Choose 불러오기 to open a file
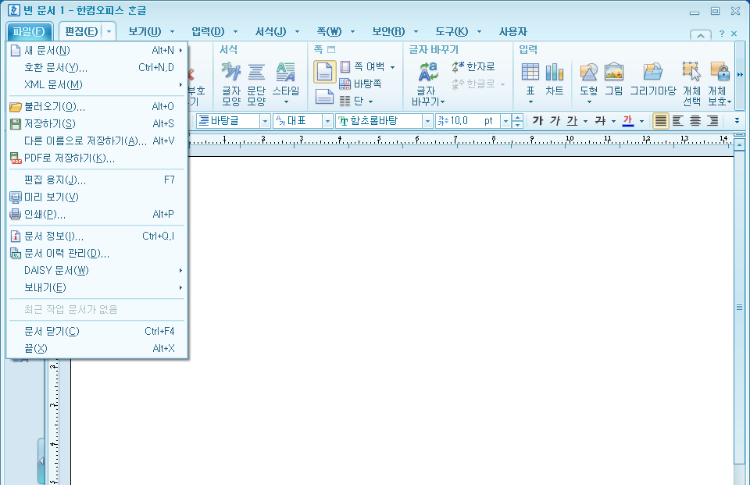Screen dimensions: 750x485 click(97, 106)
